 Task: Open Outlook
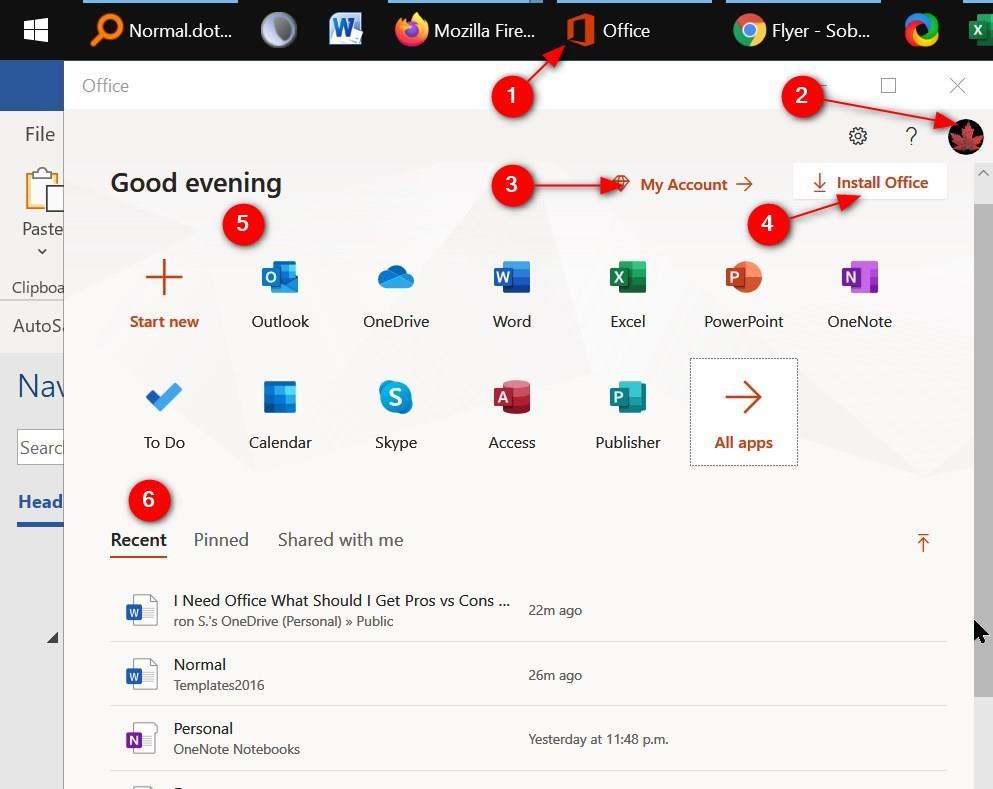[280, 295]
